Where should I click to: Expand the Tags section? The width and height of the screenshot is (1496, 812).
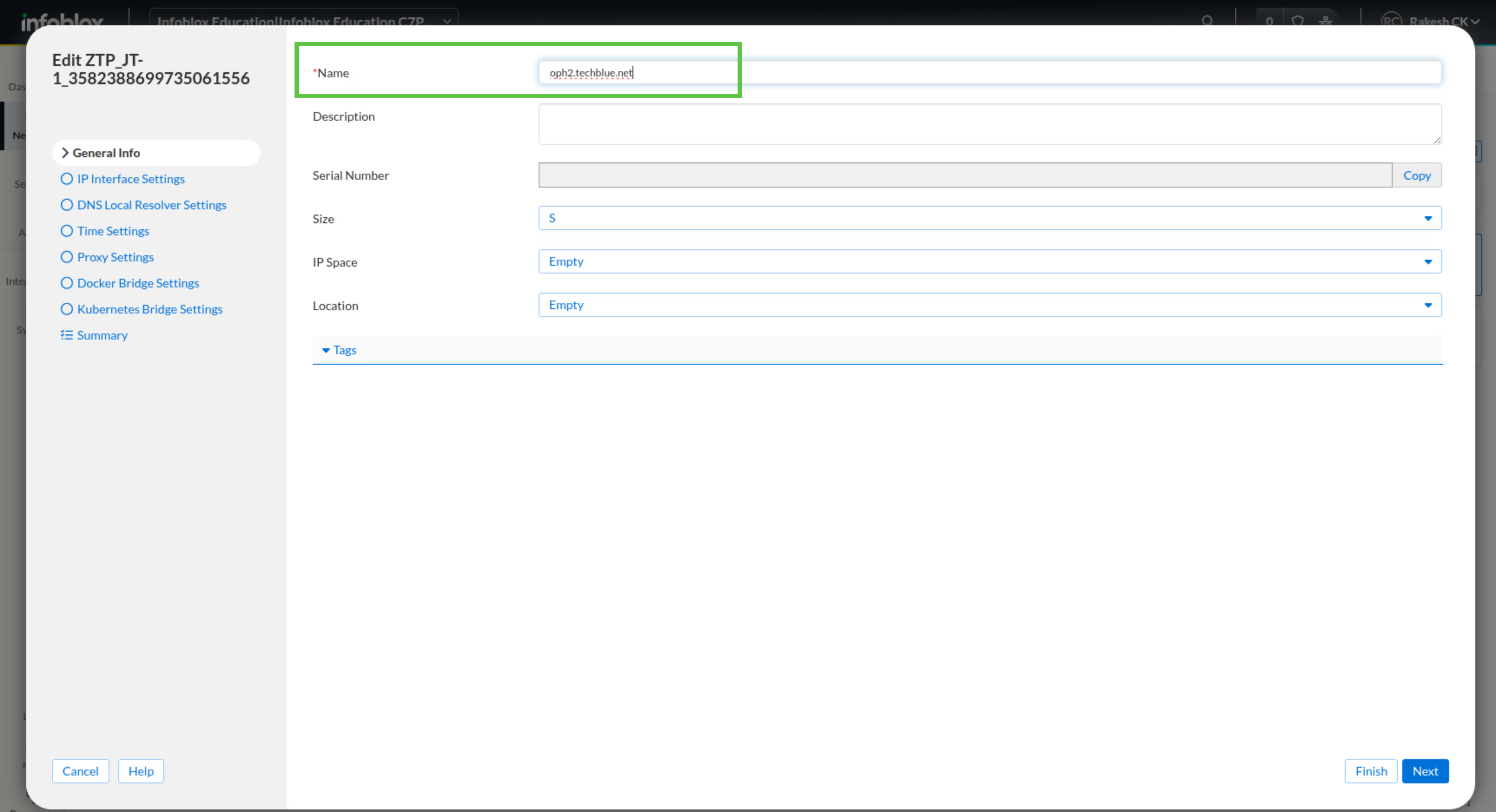pos(877,350)
